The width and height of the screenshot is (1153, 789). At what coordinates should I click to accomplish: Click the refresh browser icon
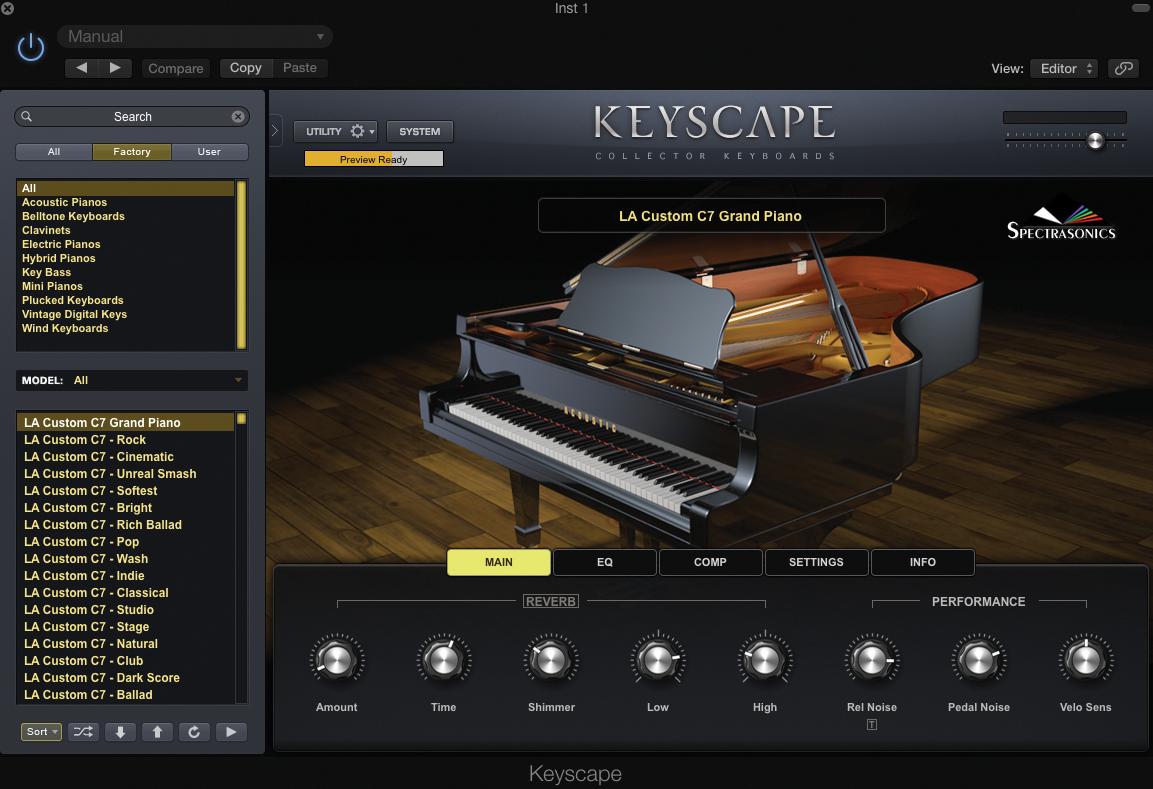[x=194, y=732]
